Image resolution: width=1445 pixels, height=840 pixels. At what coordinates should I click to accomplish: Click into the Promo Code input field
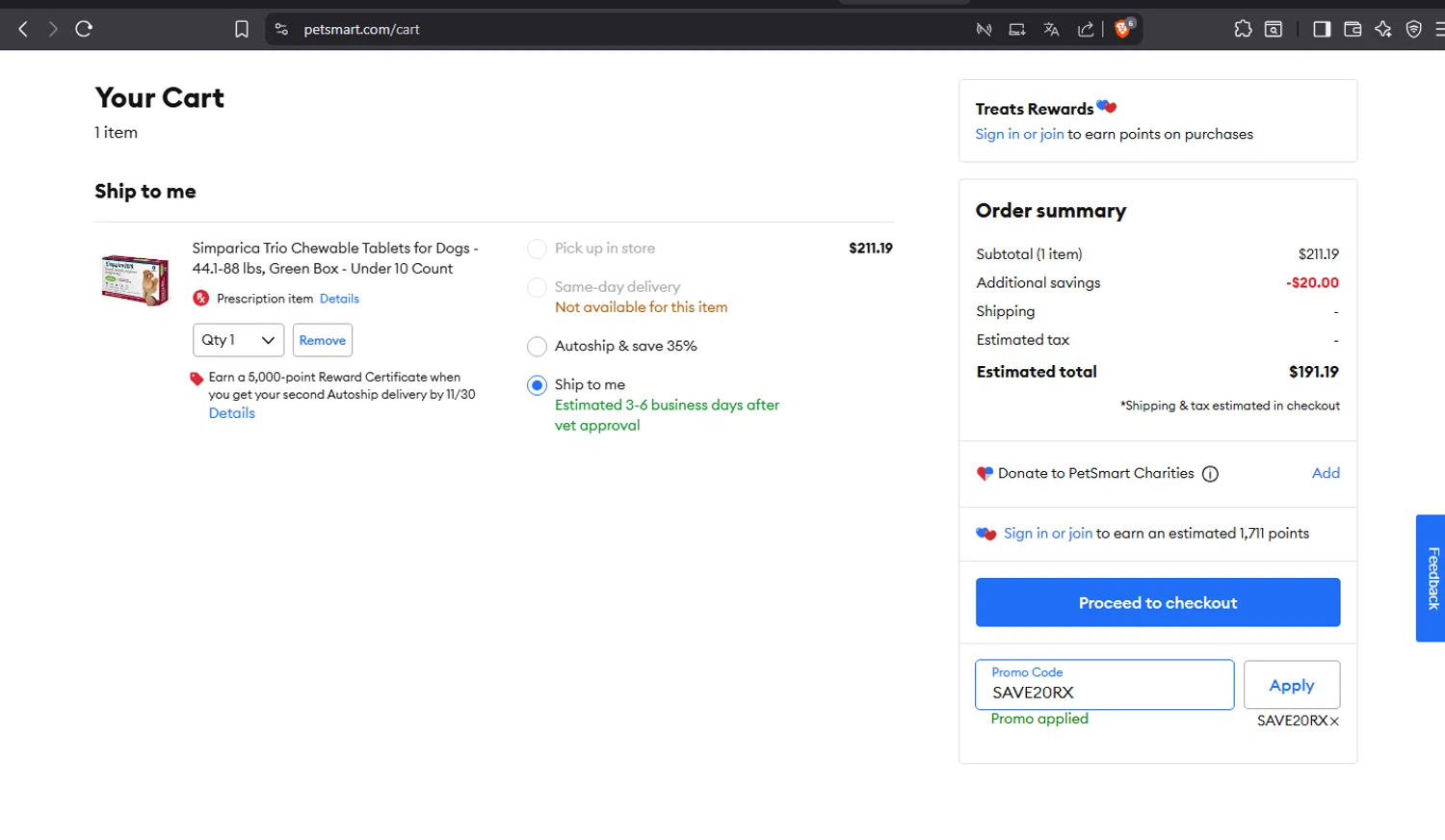1104,685
